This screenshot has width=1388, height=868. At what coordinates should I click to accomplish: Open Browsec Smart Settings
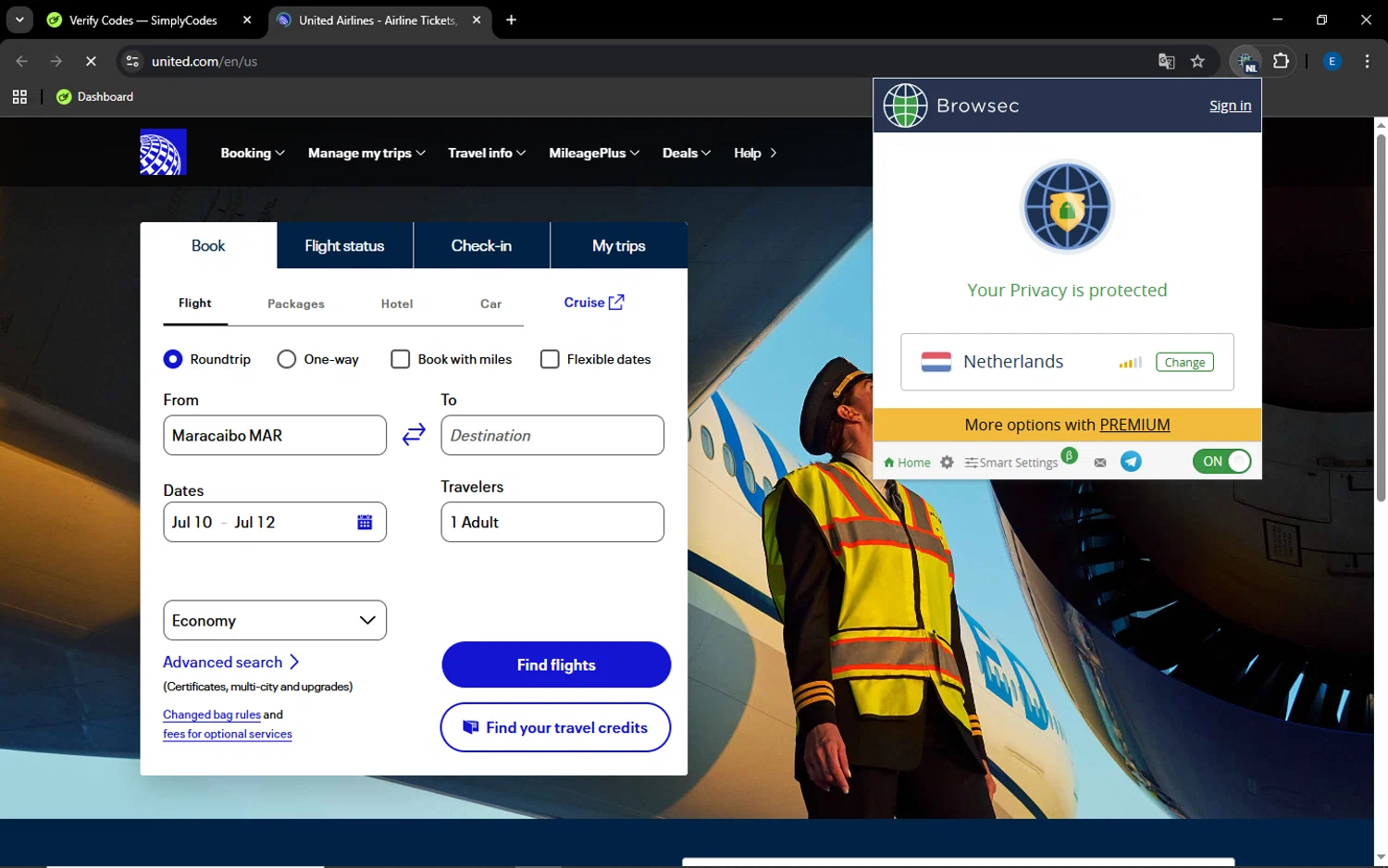click(1011, 462)
